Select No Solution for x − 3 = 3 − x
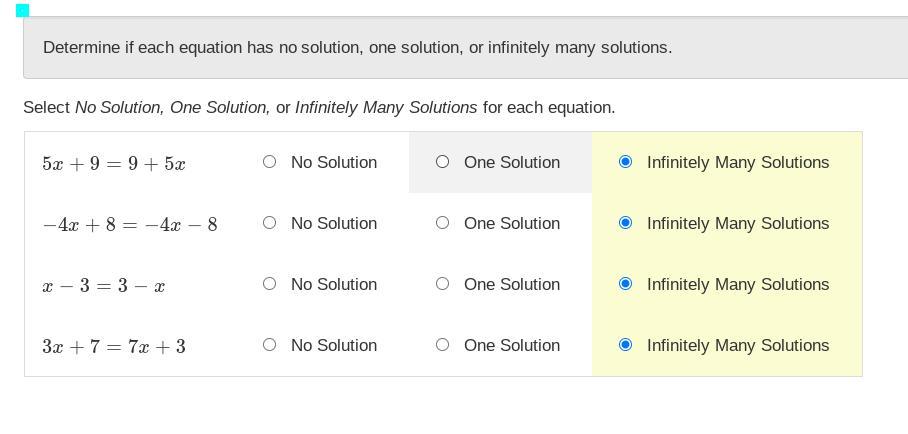908x434 pixels. click(269, 284)
